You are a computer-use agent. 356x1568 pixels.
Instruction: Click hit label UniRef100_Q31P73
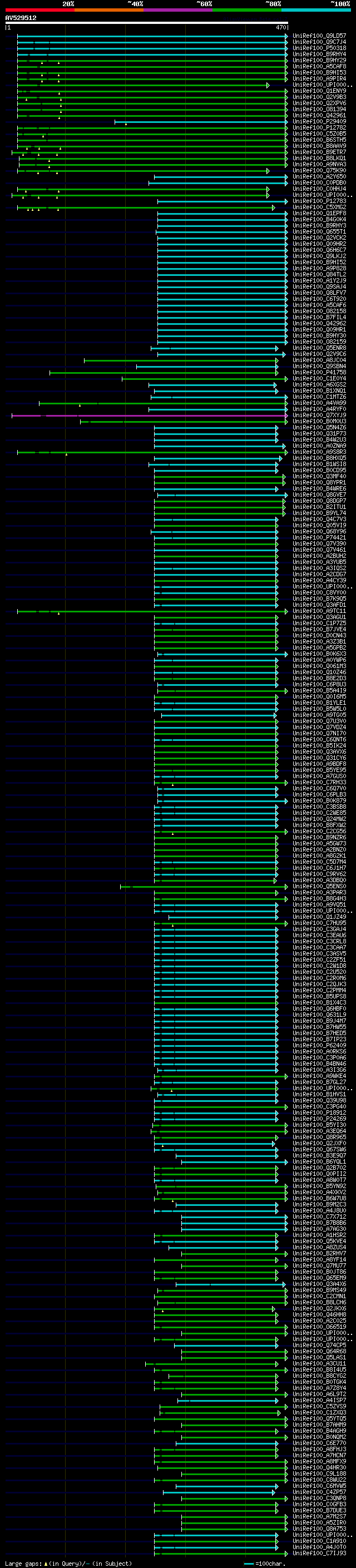coord(319,434)
